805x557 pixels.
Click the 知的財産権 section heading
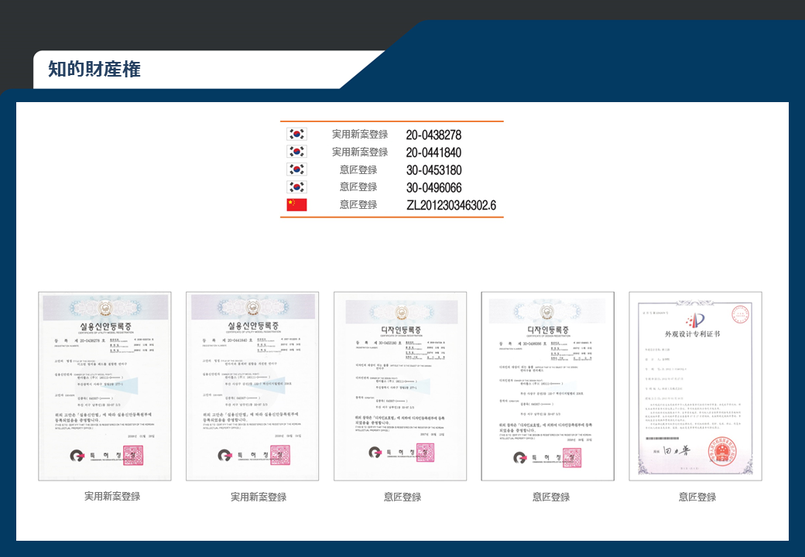click(94, 69)
